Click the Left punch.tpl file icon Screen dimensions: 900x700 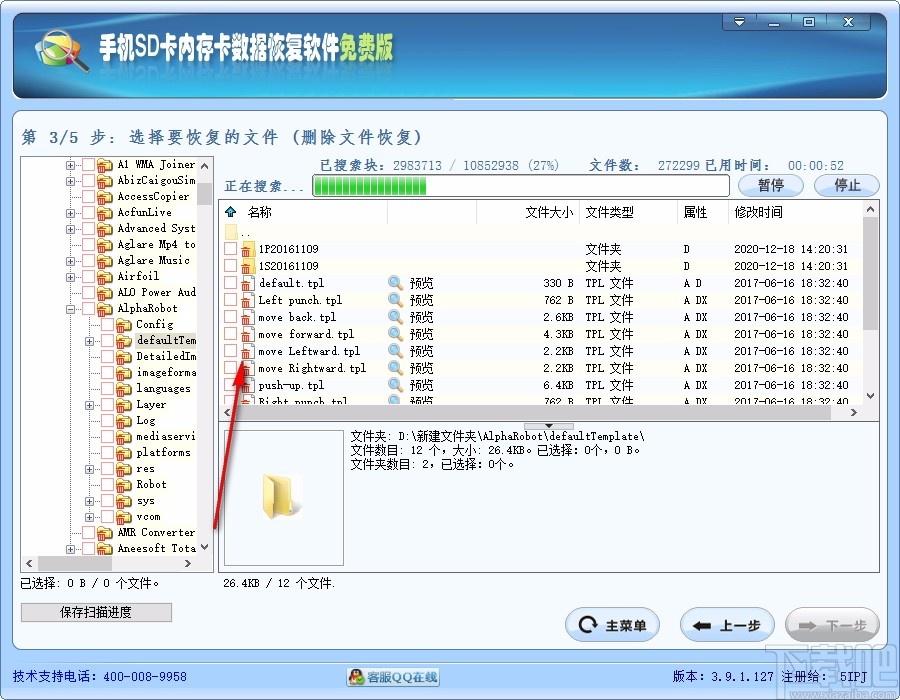(247, 300)
